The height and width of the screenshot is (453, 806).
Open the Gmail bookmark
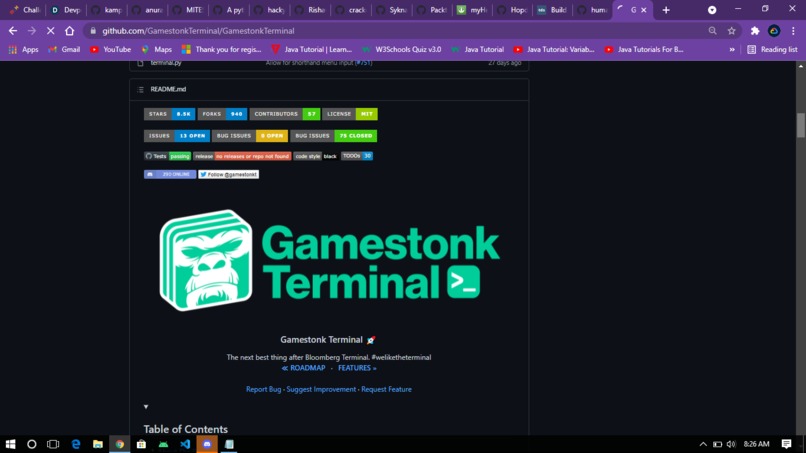click(64, 49)
